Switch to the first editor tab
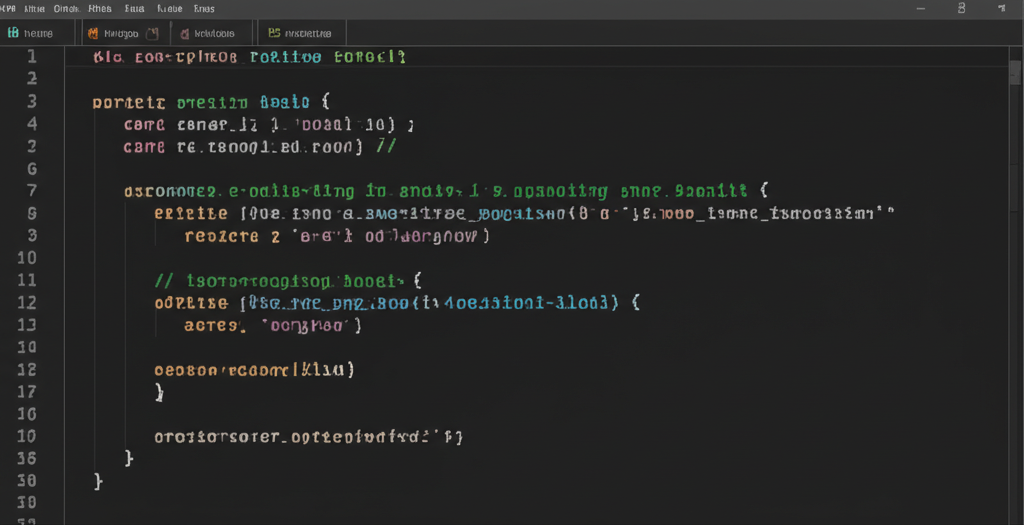The image size is (1024, 525). pyautogui.click(x=37, y=33)
